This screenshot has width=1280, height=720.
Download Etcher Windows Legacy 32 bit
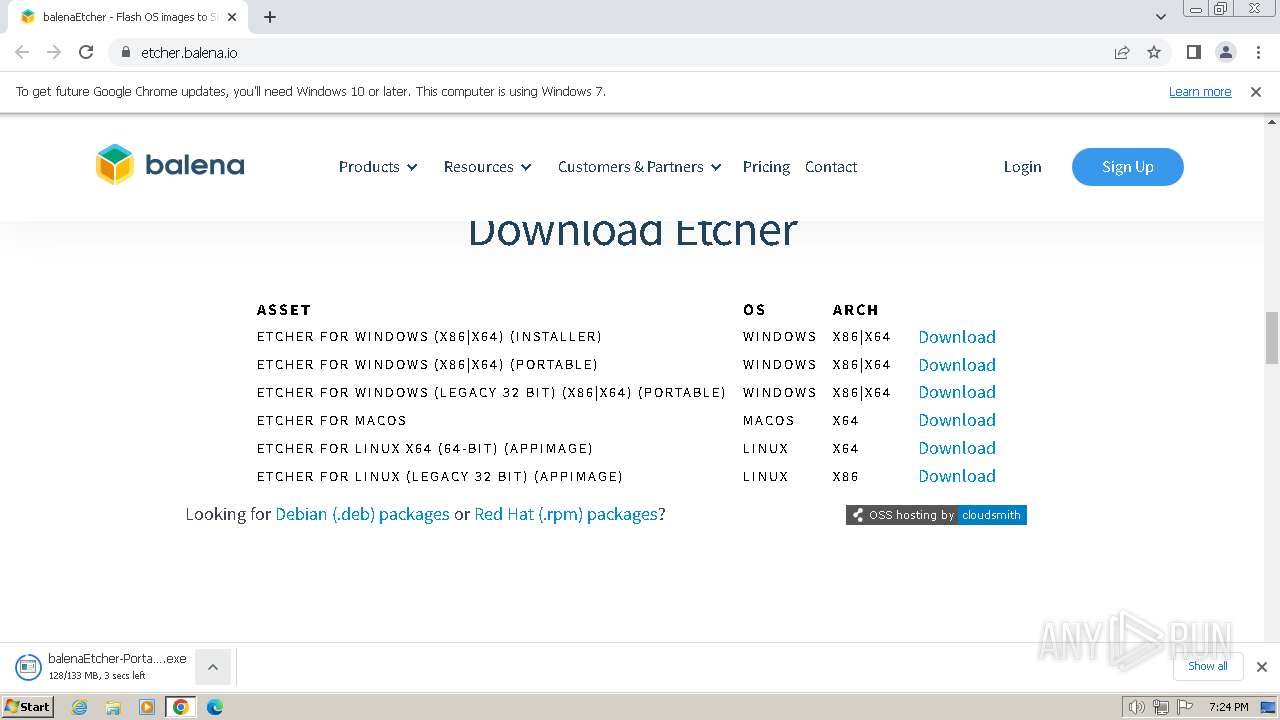[x=957, y=392]
